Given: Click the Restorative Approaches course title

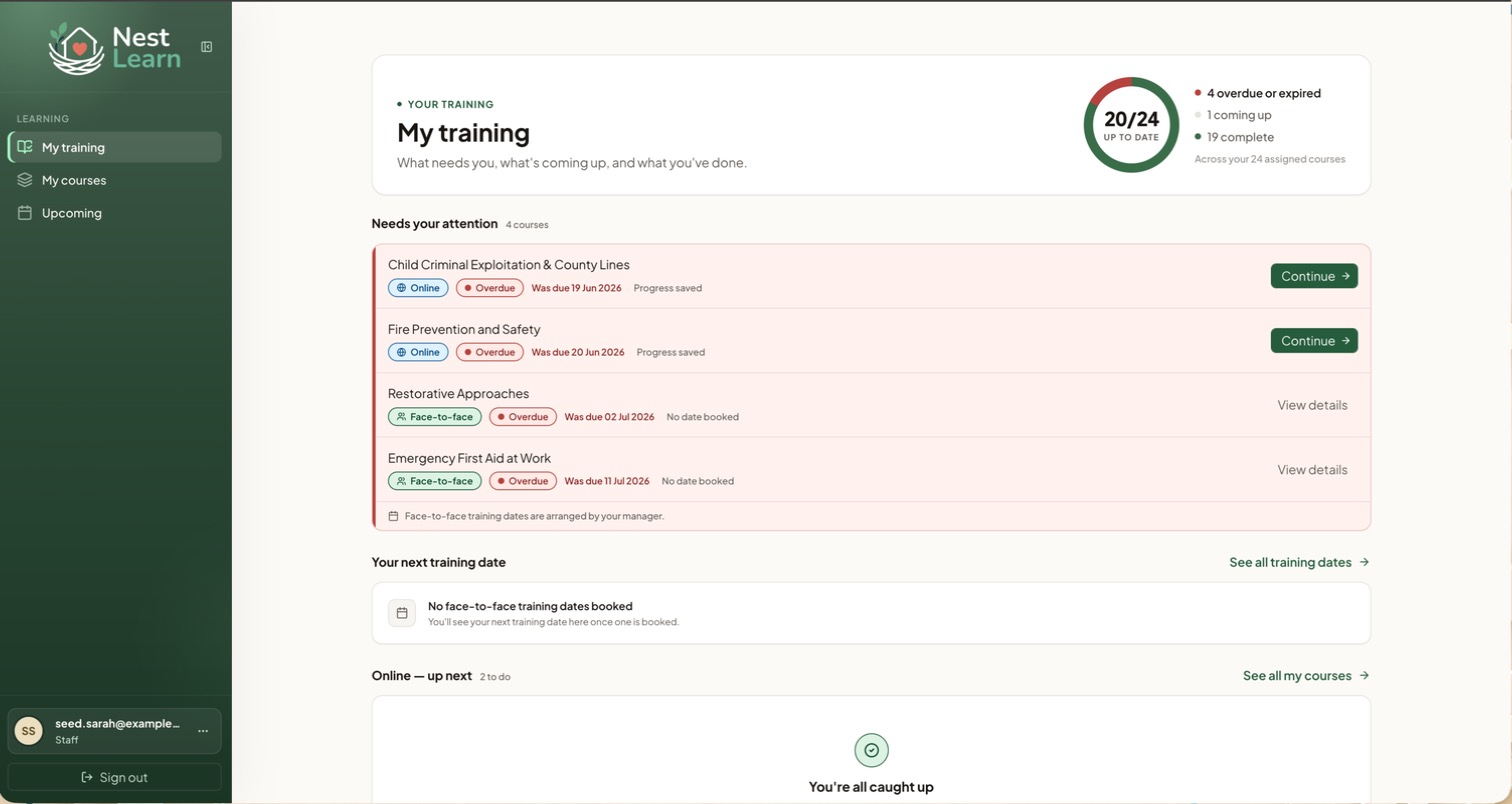Looking at the screenshot, I should click(459, 394).
